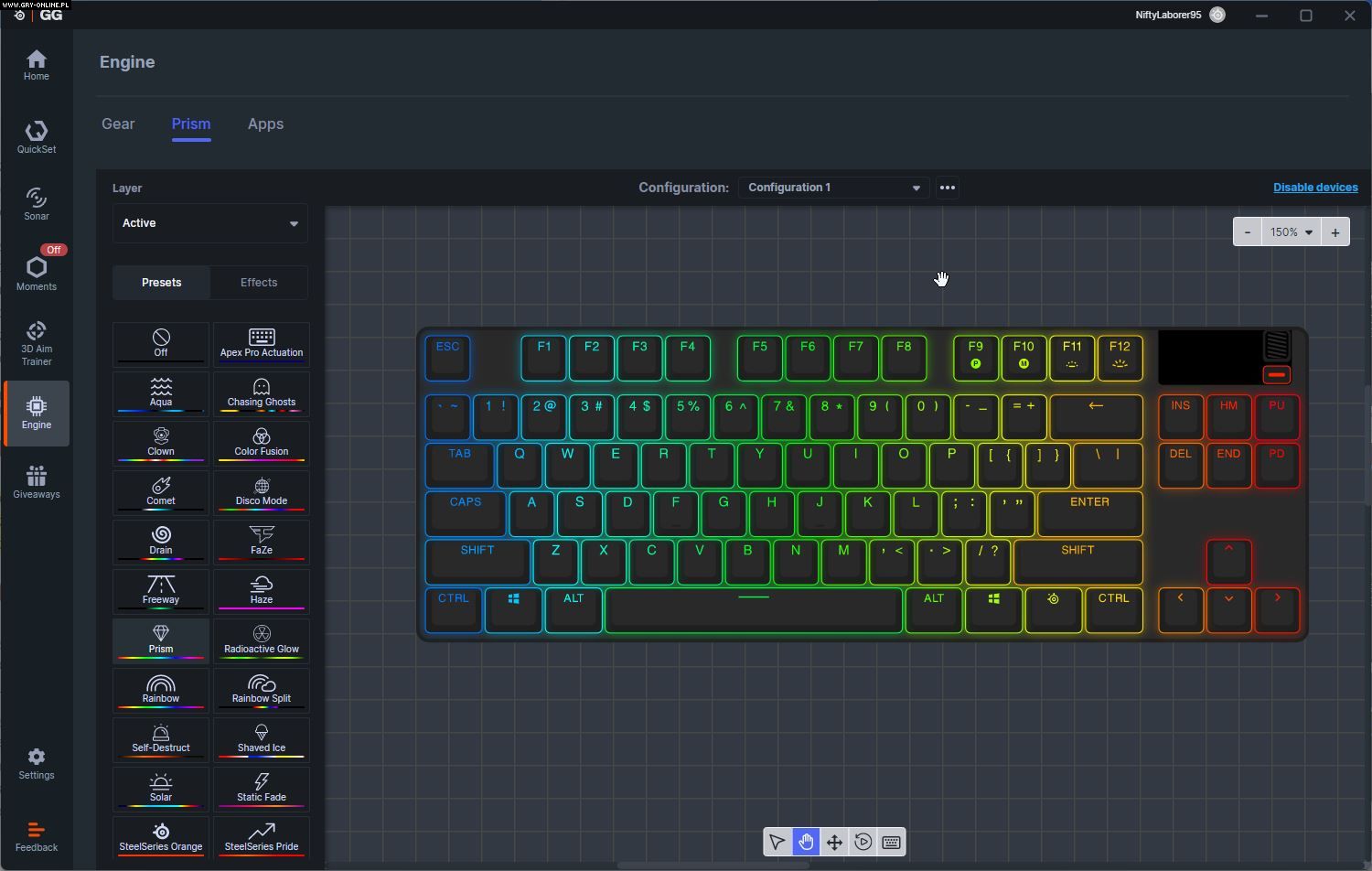Open the 3D Aim Trainer
Image resolution: width=1372 pixels, height=871 pixels.
(x=37, y=343)
